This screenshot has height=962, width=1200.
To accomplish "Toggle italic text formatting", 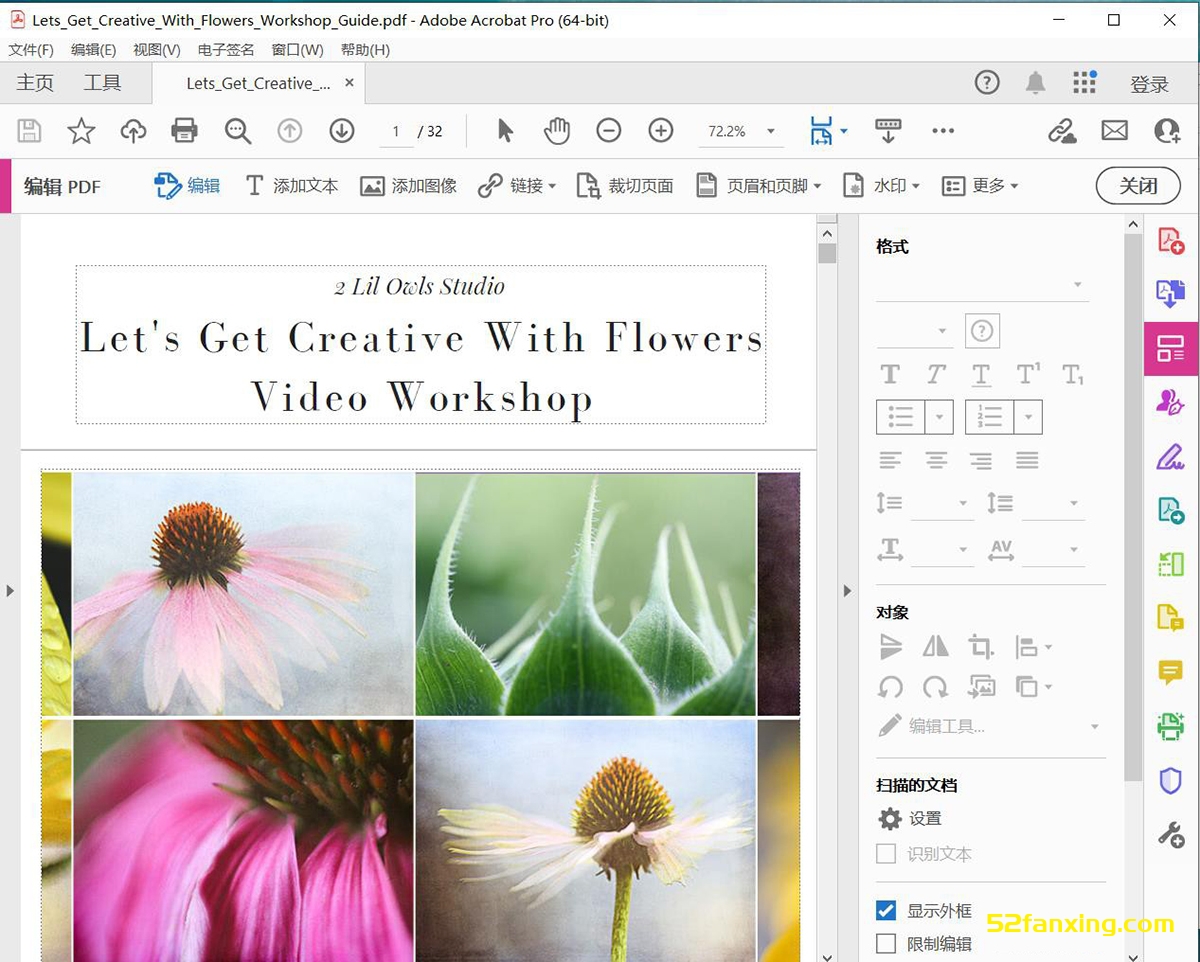I will 936,374.
